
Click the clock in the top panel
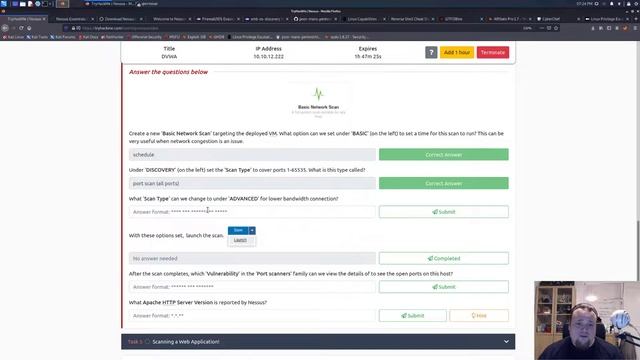(x=584, y=4)
